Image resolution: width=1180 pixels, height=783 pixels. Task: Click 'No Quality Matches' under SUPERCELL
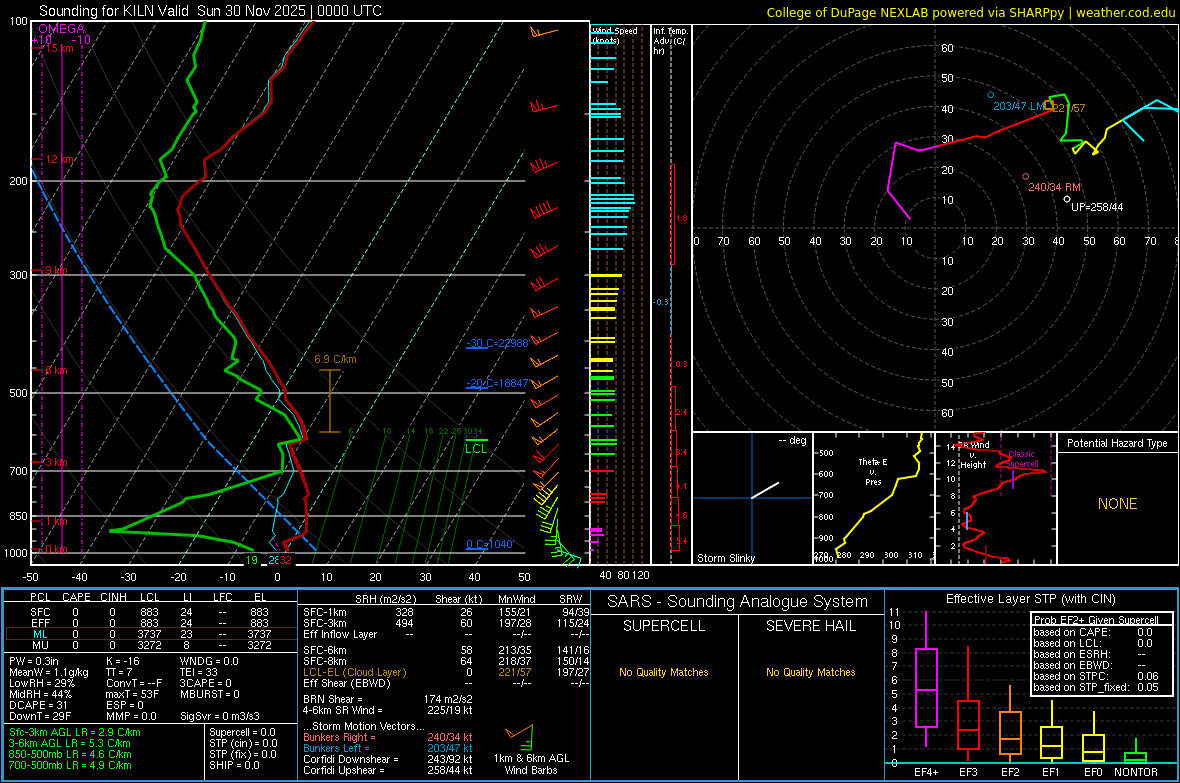pos(664,672)
